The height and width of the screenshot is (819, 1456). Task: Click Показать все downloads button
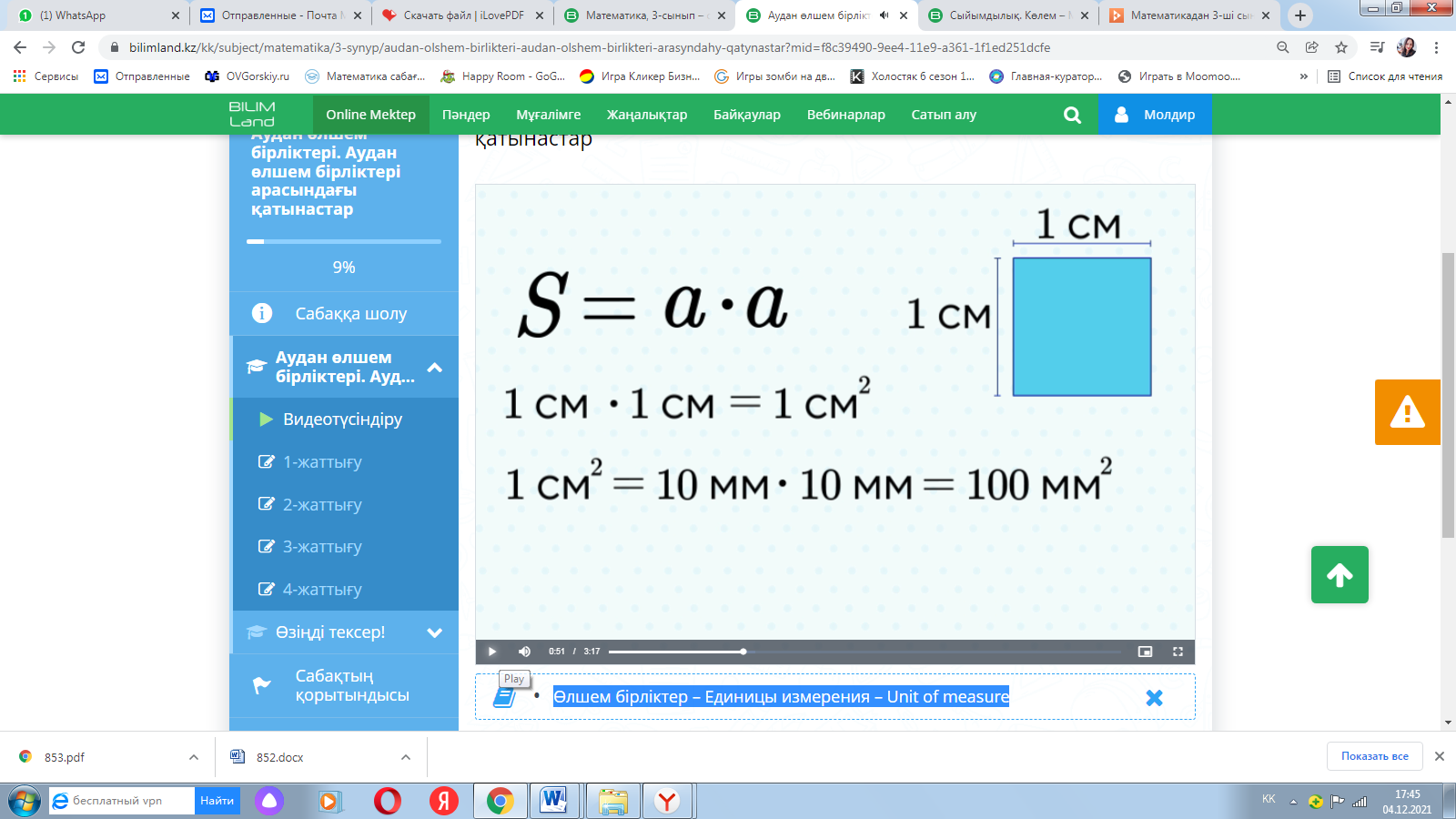pyautogui.click(x=1374, y=756)
